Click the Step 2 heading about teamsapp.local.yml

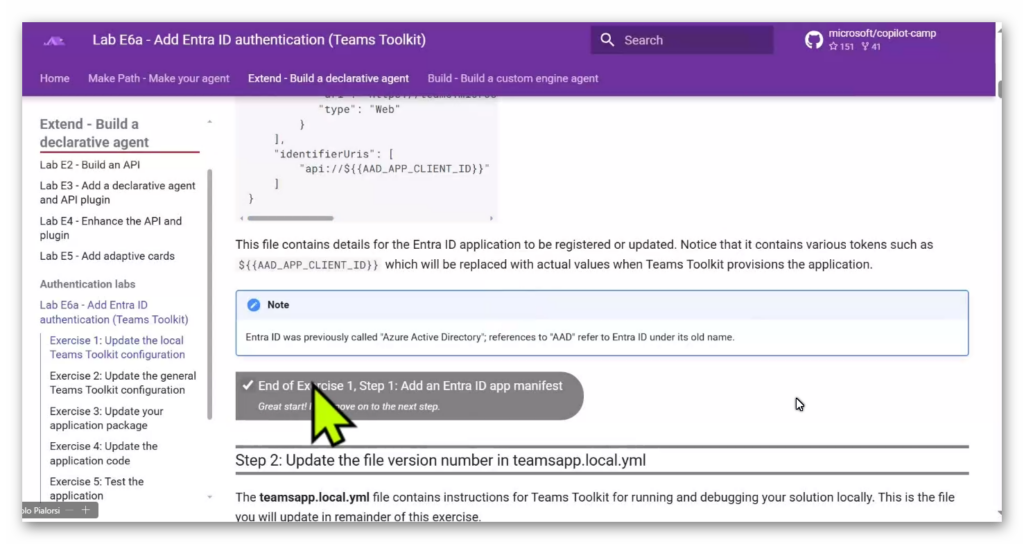pos(440,460)
